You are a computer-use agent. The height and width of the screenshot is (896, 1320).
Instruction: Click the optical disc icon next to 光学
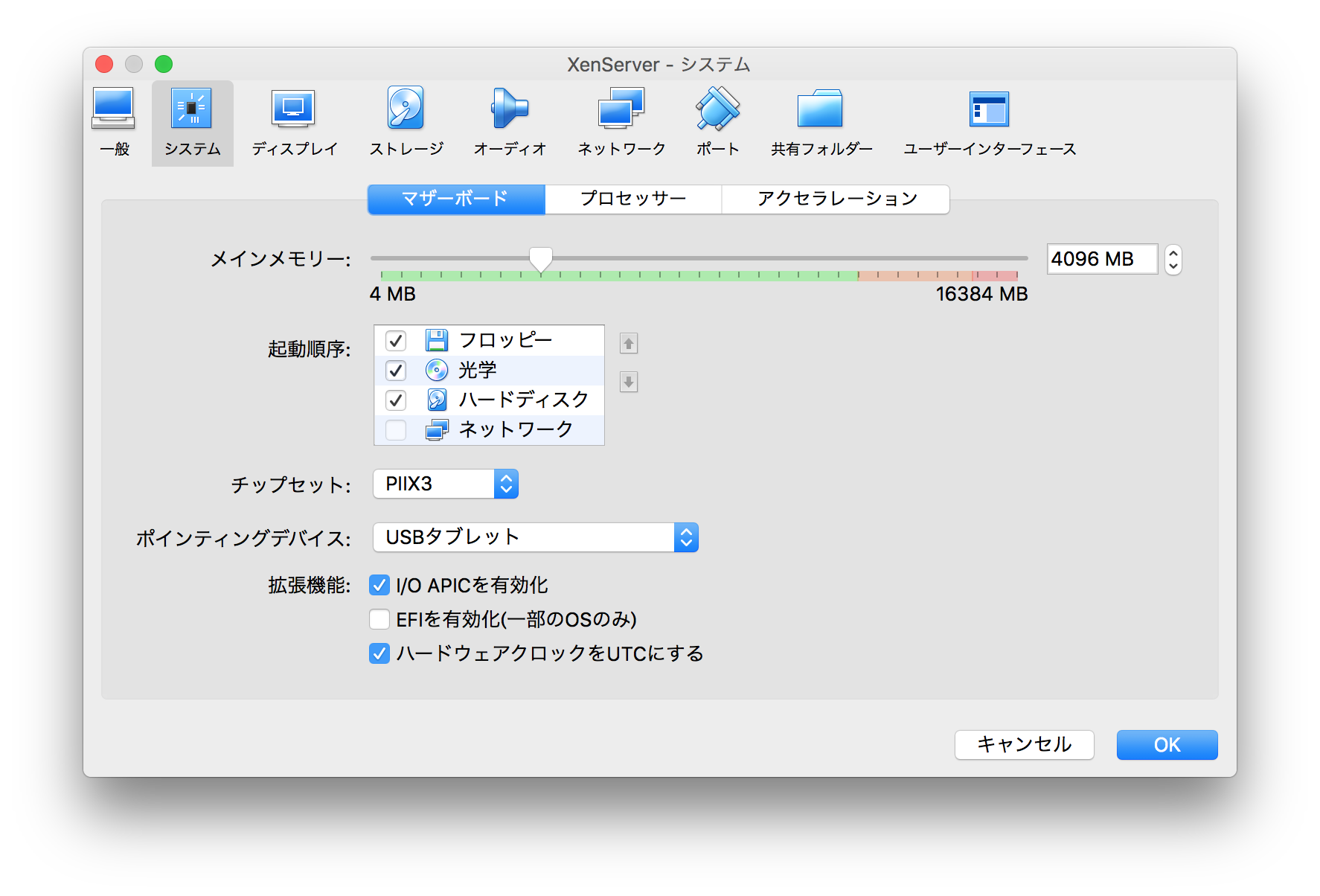(437, 371)
